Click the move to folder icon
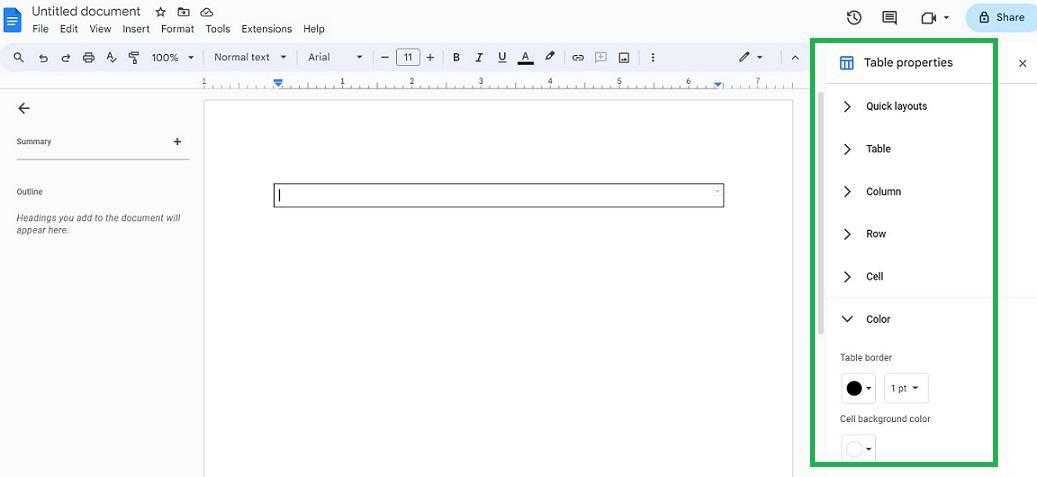 (183, 12)
